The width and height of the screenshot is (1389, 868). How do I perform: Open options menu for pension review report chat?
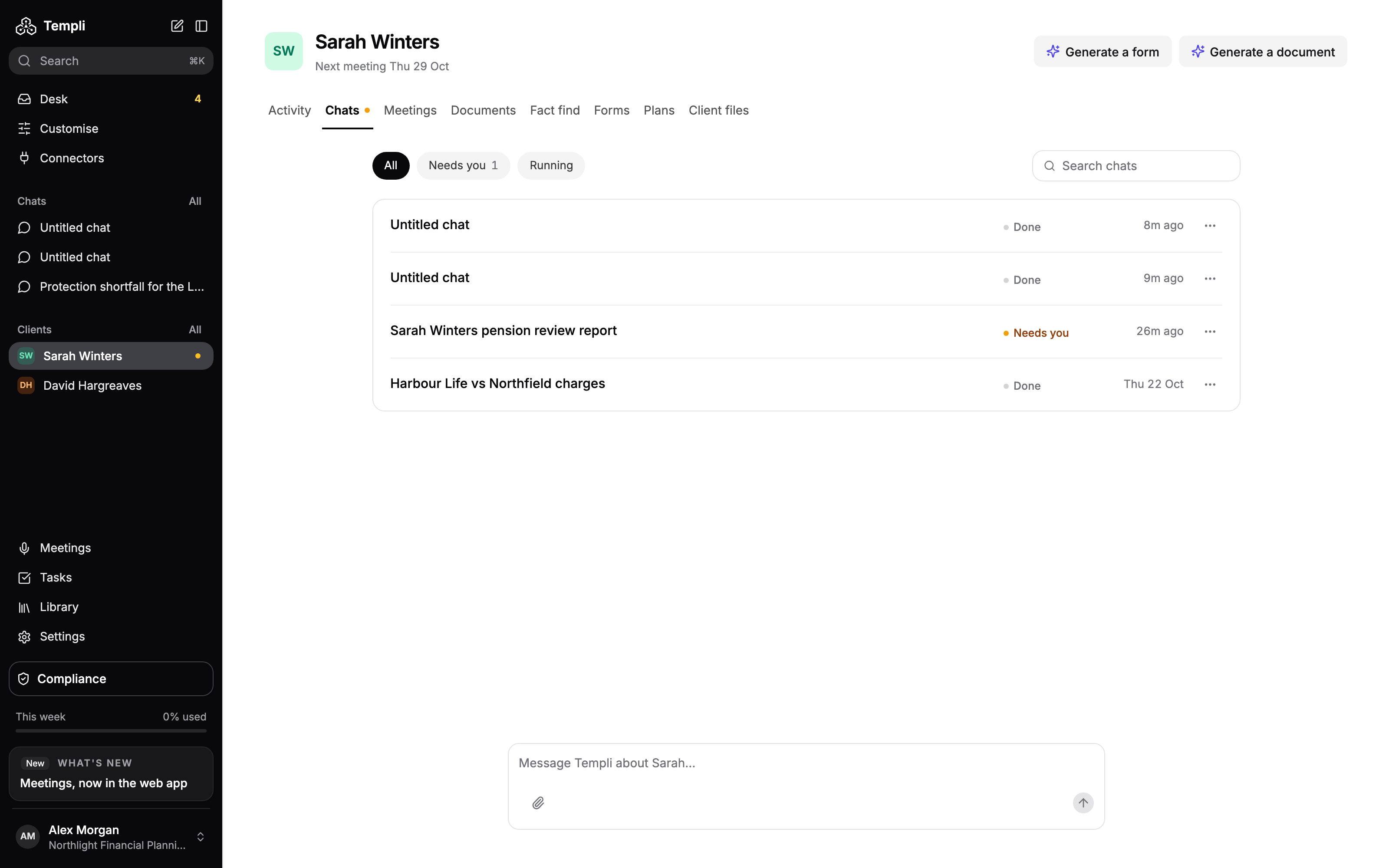tap(1210, 331)
